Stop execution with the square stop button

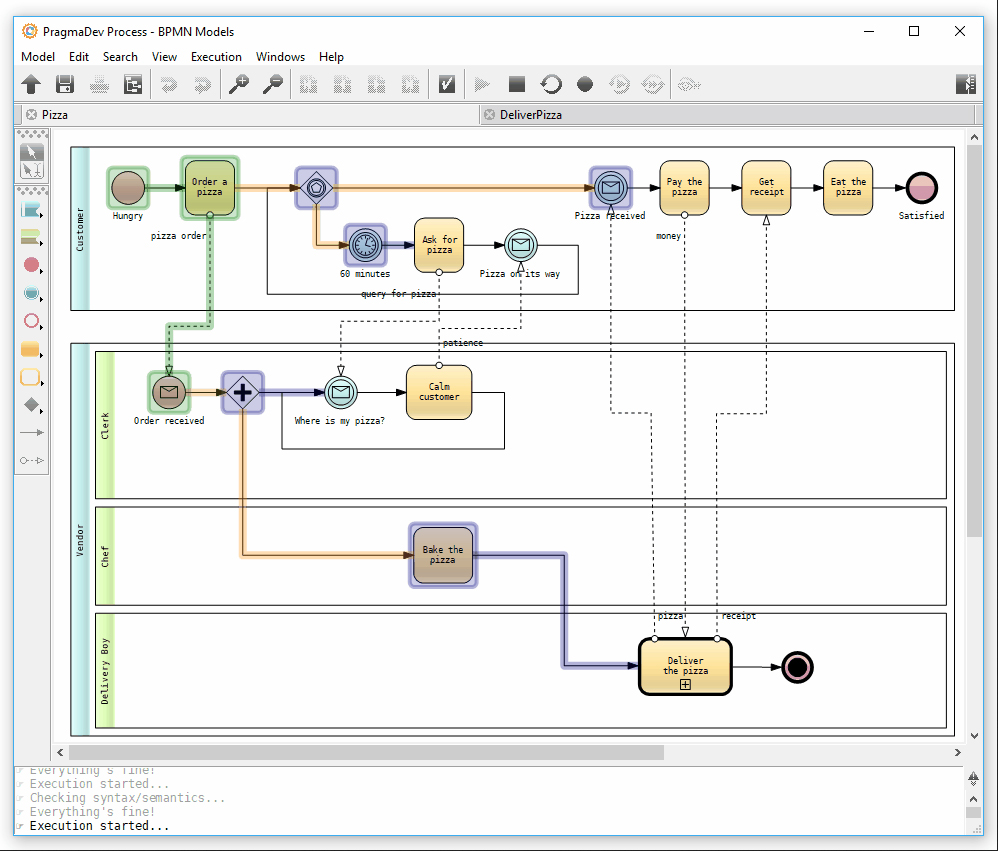pos(516,85)
